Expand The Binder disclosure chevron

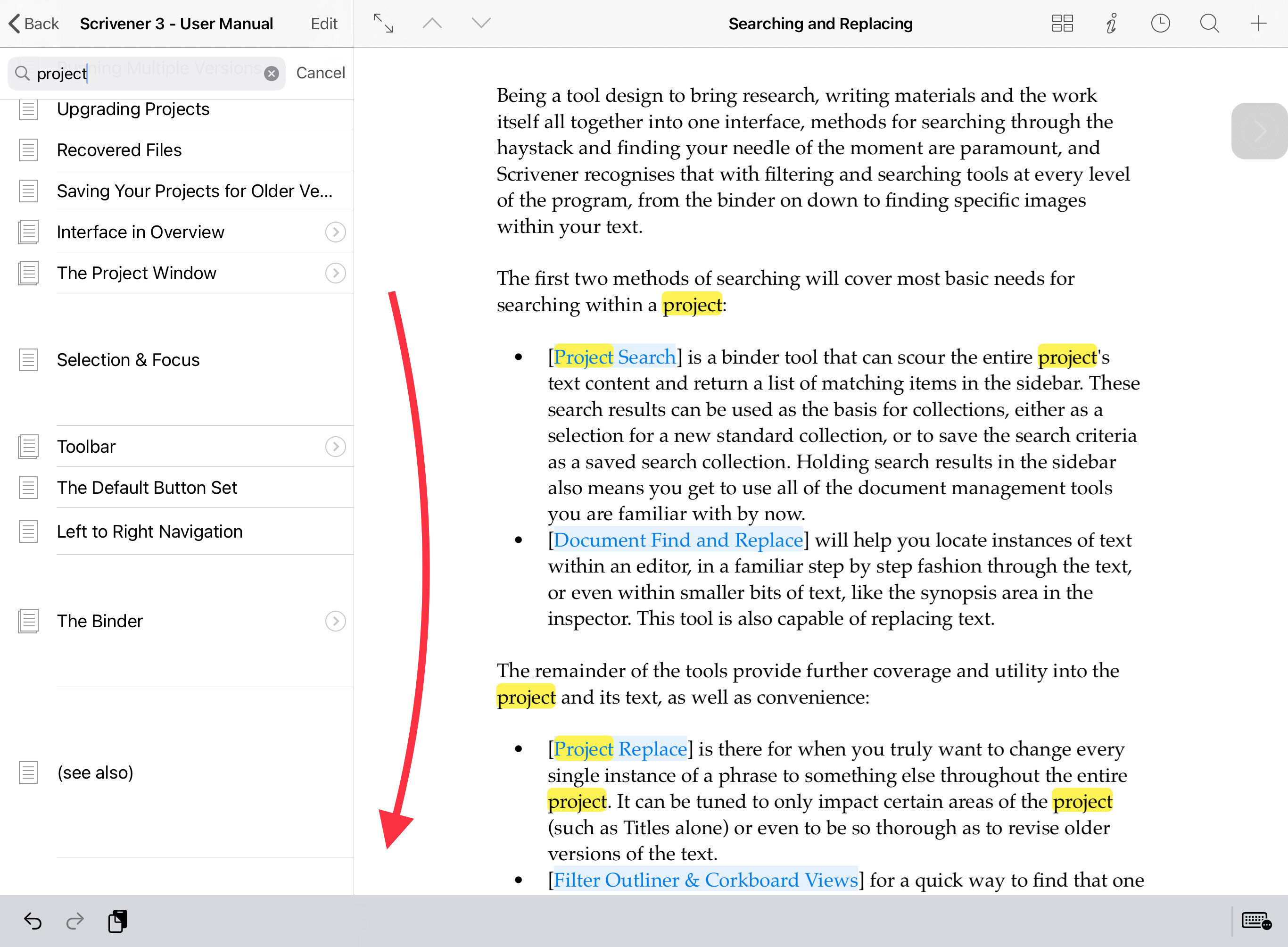tap(335, 621)
